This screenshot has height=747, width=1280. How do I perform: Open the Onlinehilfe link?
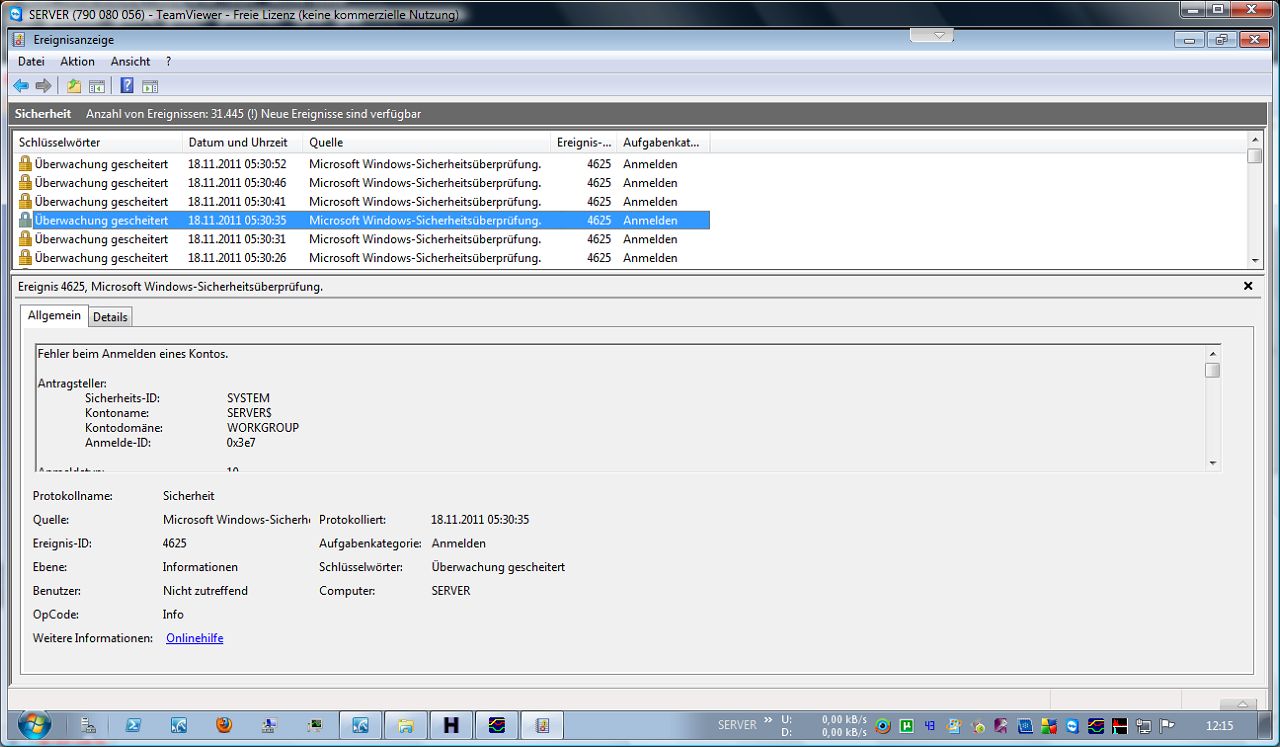pyautogui.click(x=195, y=638)
